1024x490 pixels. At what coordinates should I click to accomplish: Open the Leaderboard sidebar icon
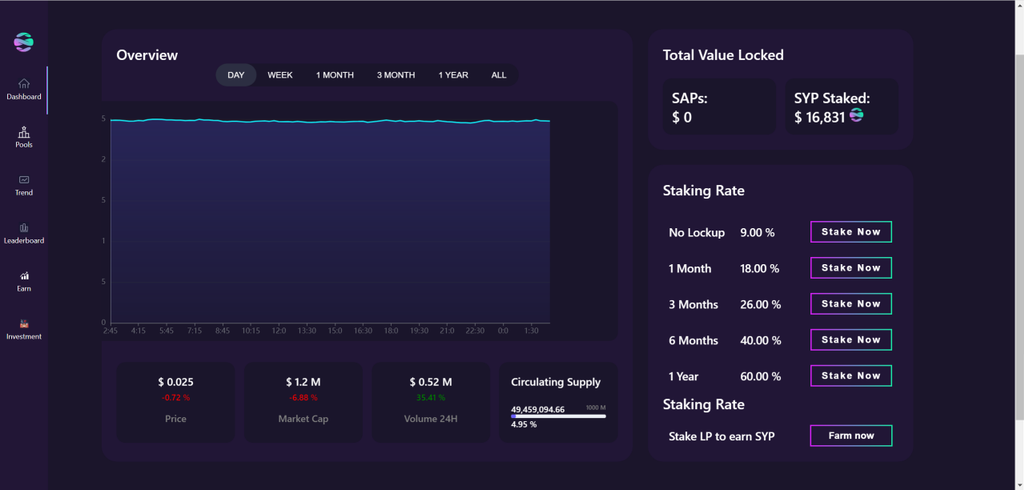coord(24,227)
